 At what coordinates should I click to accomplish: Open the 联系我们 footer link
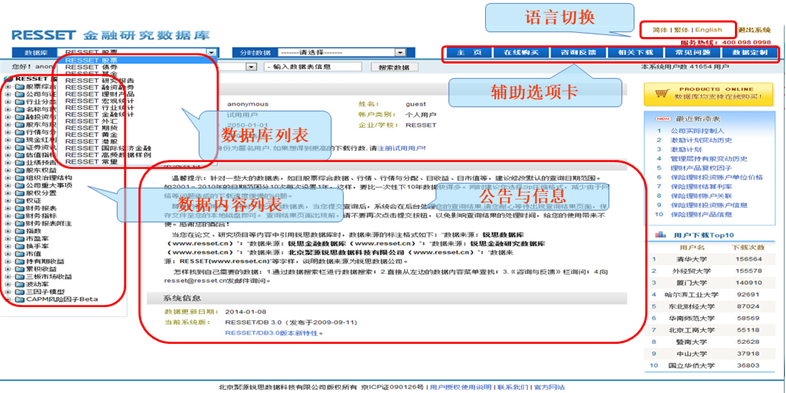[x=512, y=387]
